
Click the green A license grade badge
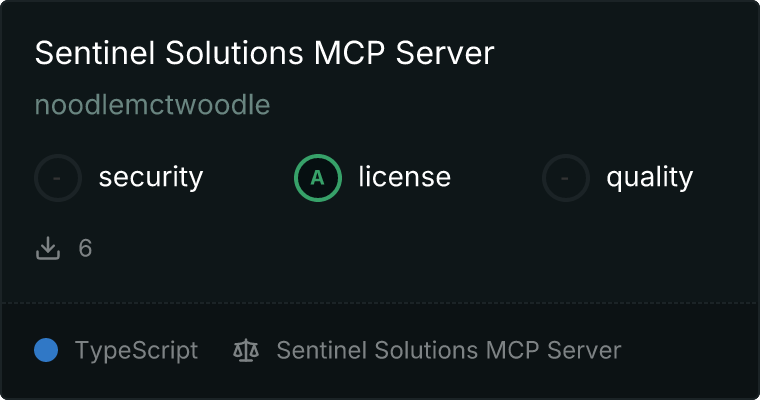[x=318, y=178]
